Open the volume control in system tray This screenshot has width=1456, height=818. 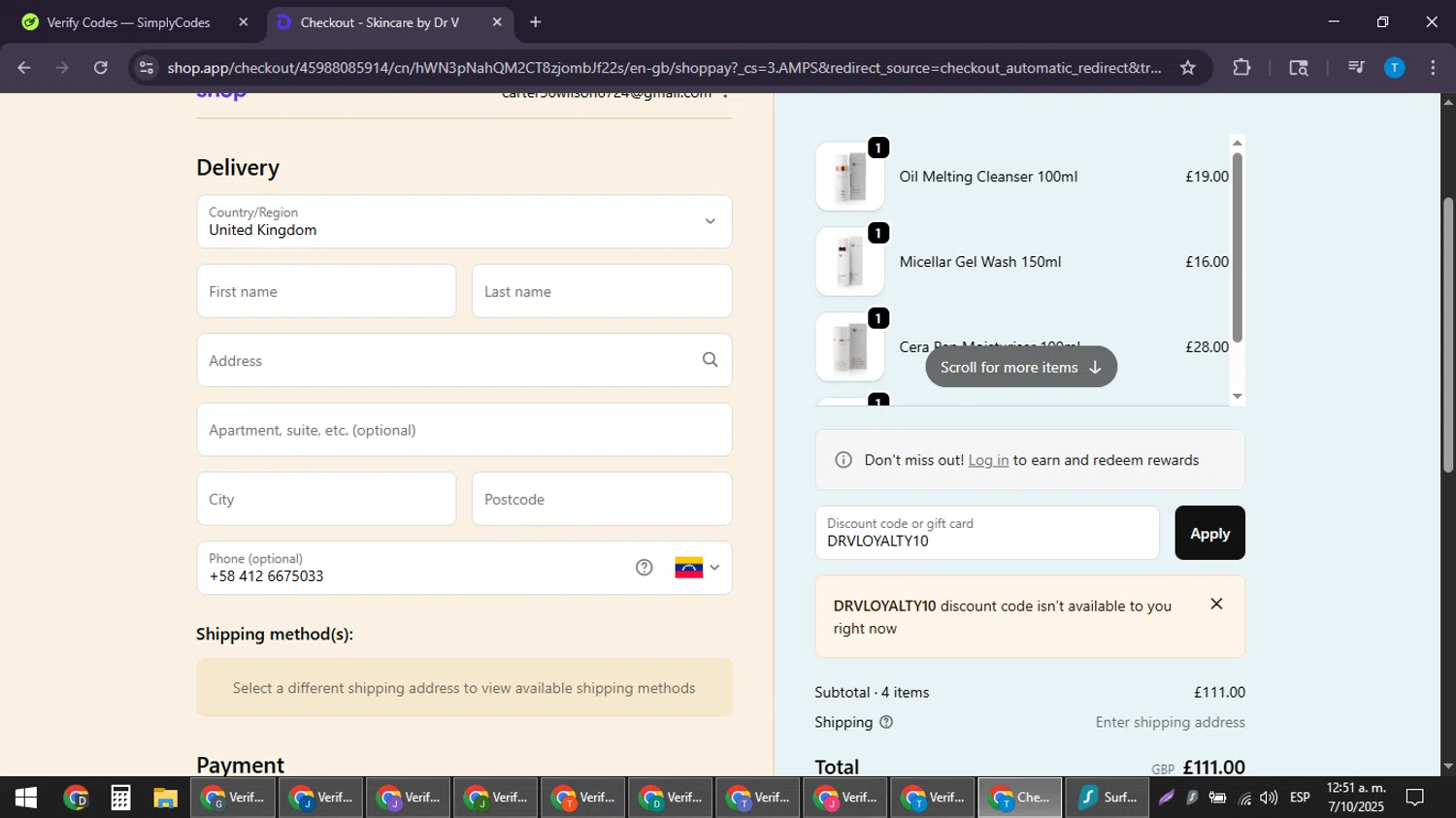[x=1269, y=798]
